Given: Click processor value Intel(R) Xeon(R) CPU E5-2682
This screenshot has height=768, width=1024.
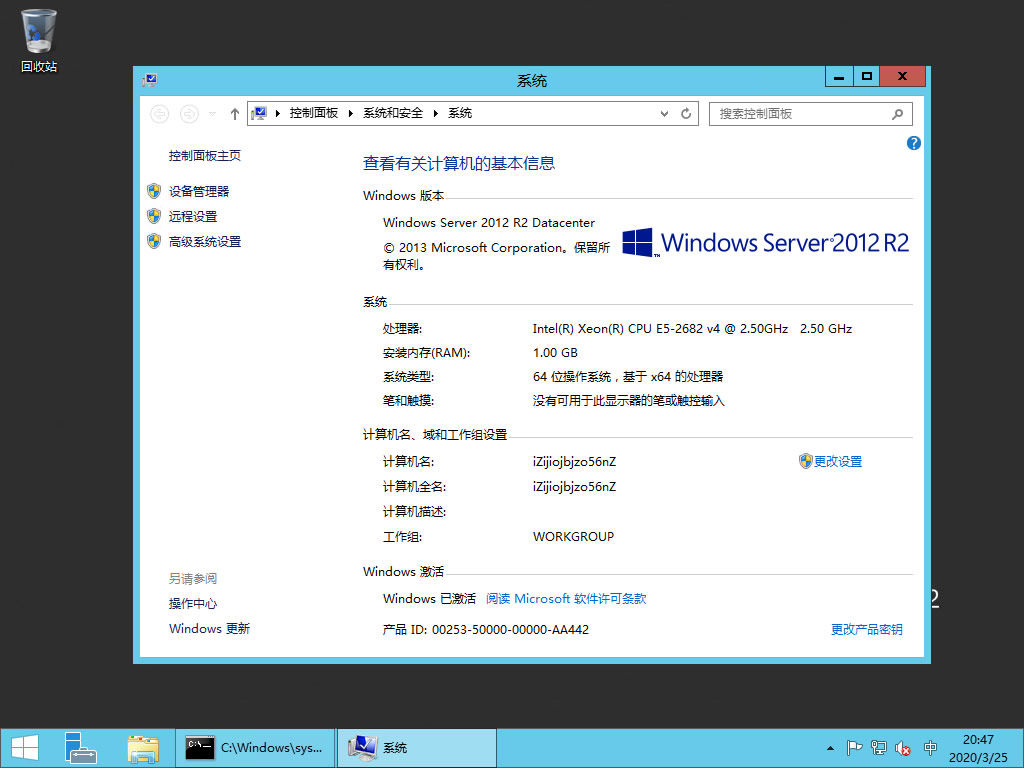Looking at the screenshot, I should (x=692, y=328).
